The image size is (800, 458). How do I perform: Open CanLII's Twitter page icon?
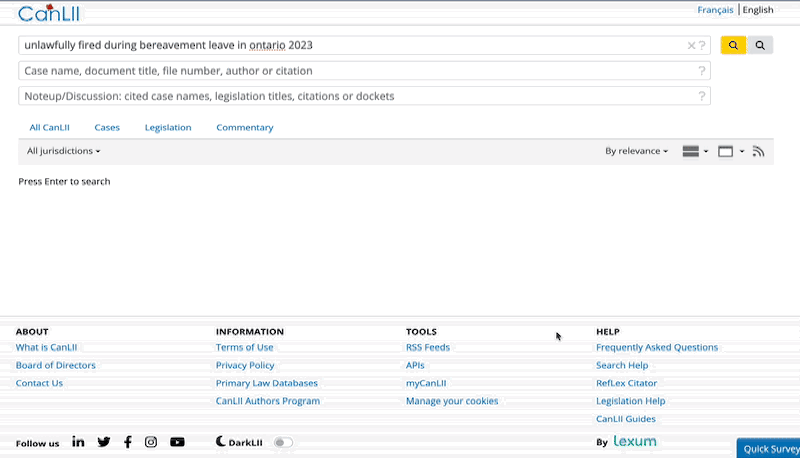coord(104,442)
